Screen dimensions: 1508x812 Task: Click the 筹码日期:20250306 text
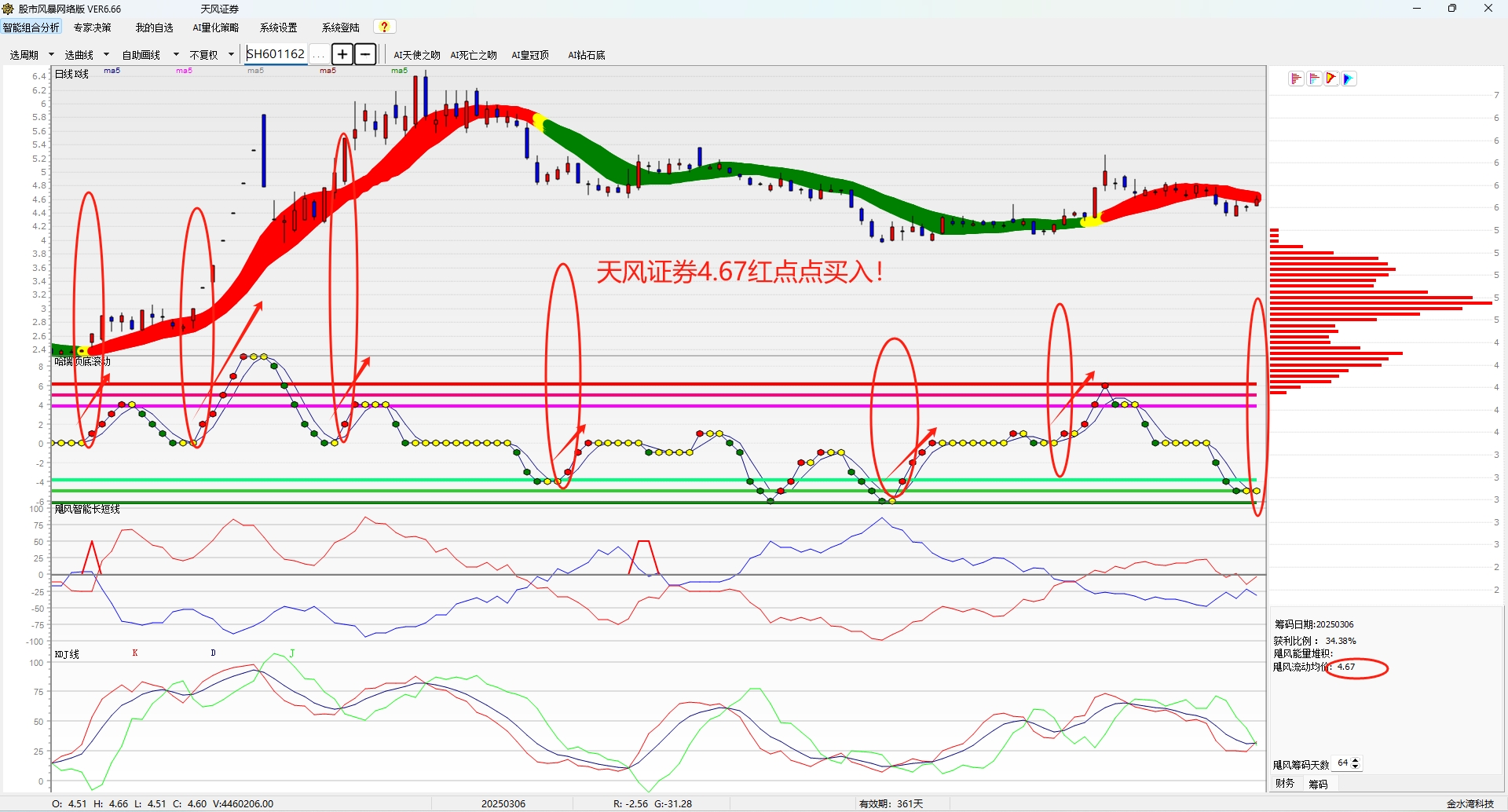point(1314,624)
